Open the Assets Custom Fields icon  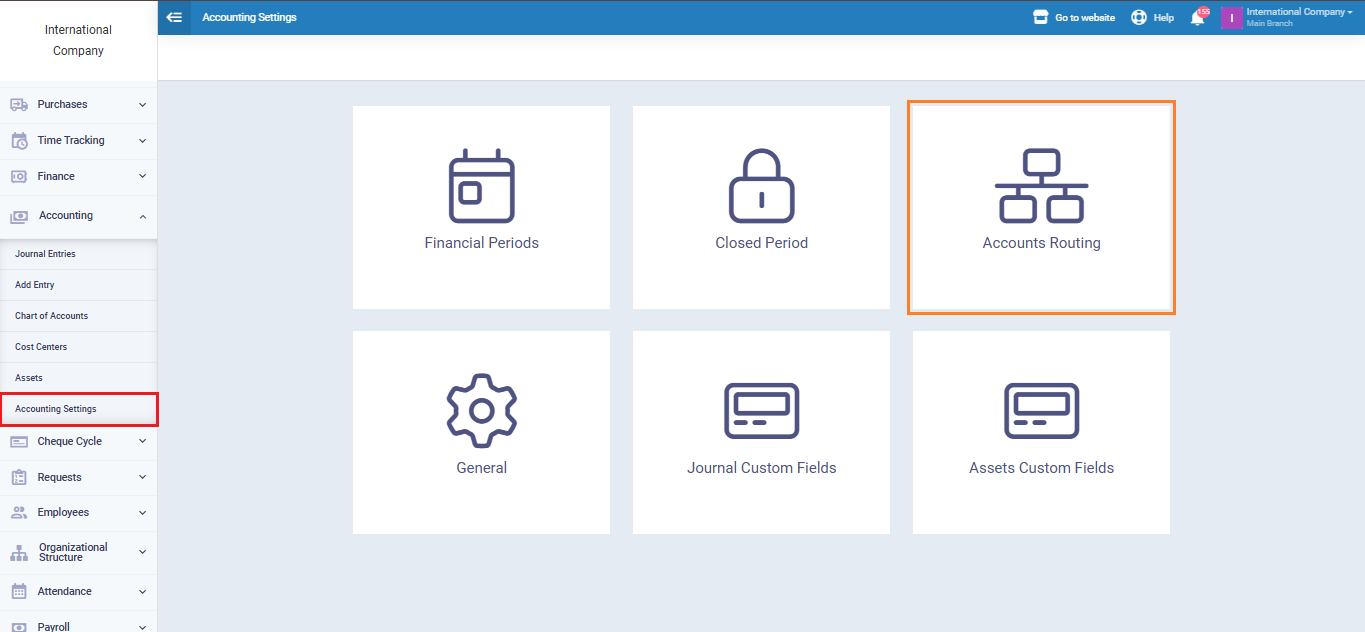pyautogui.click(x=1041, y=411)
